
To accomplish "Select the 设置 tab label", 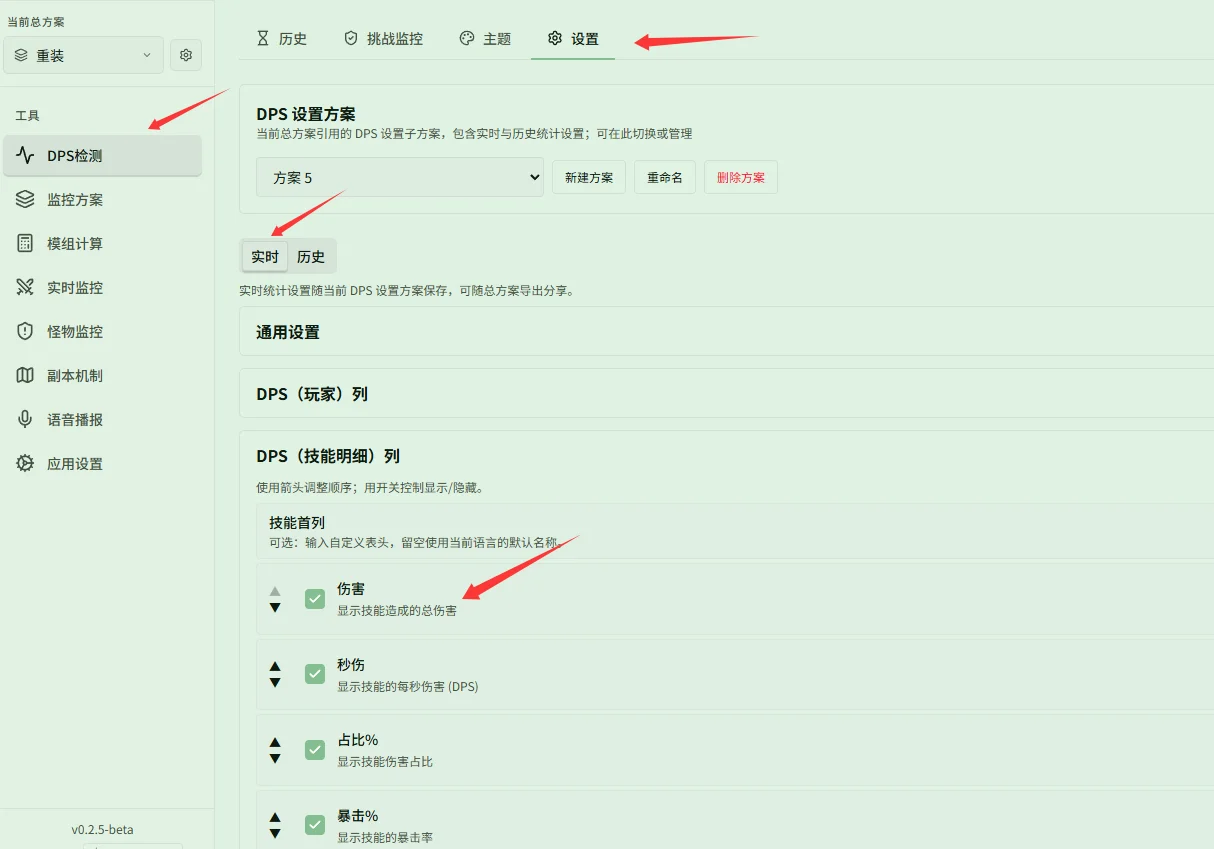I will point(585,39).
